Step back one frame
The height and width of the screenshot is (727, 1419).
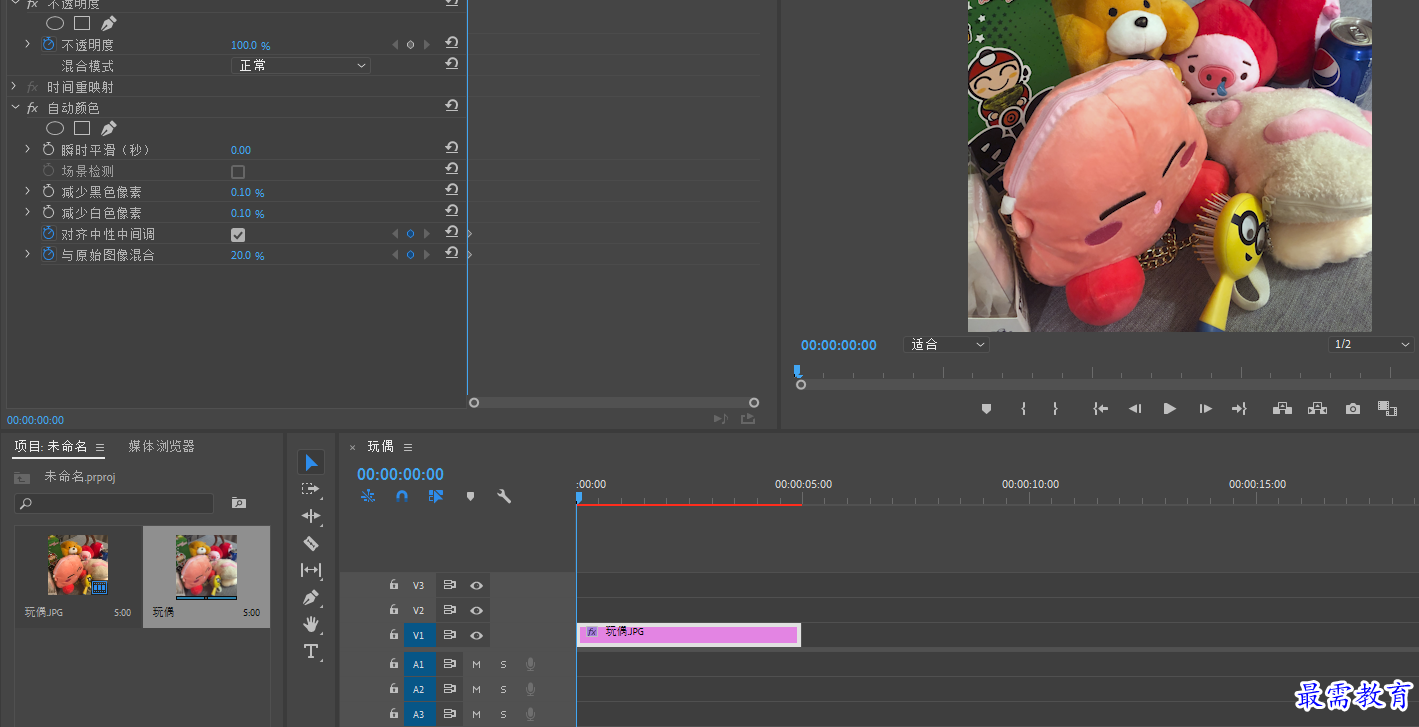click(1135, 408)
